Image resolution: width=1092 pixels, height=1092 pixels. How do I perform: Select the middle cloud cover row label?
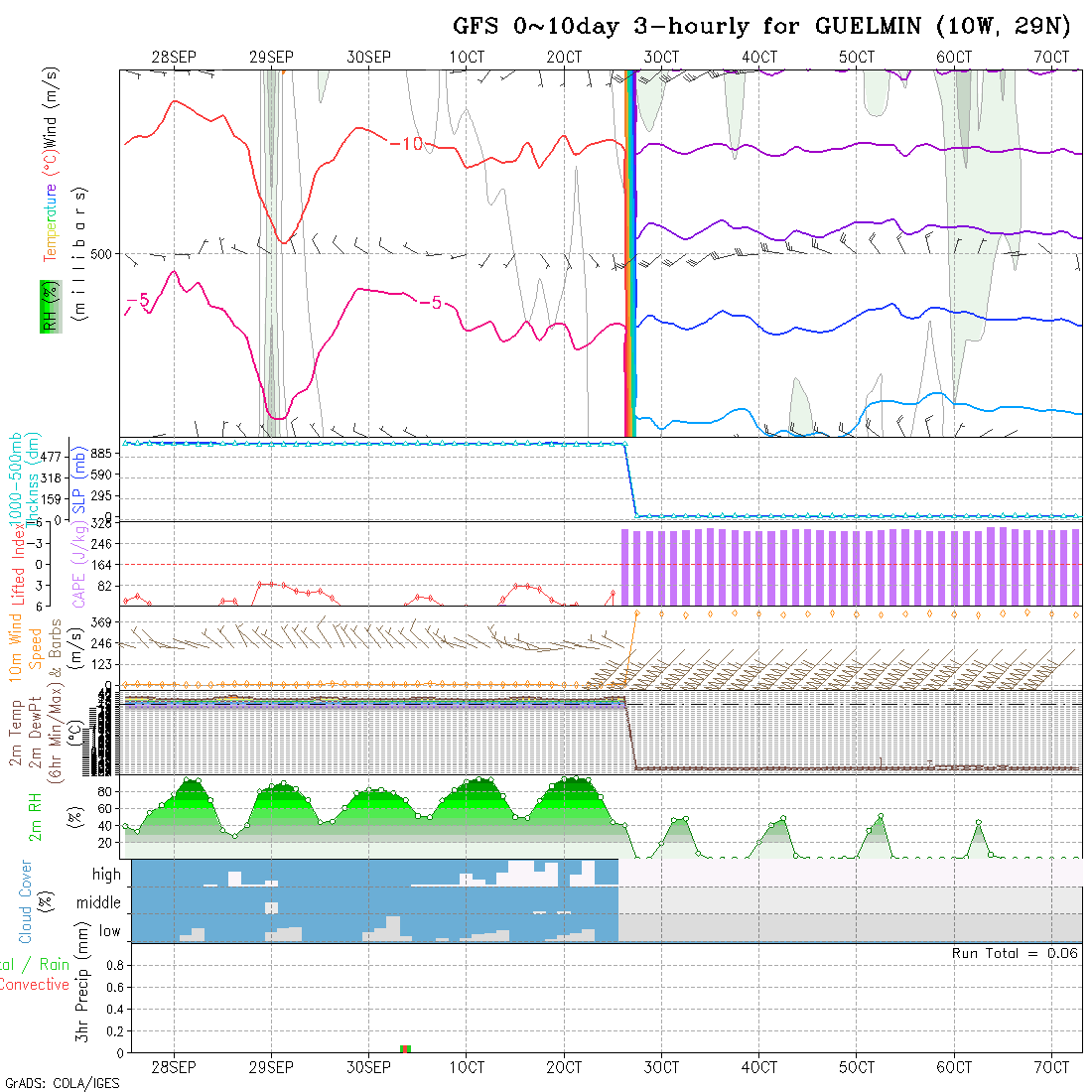98,902
